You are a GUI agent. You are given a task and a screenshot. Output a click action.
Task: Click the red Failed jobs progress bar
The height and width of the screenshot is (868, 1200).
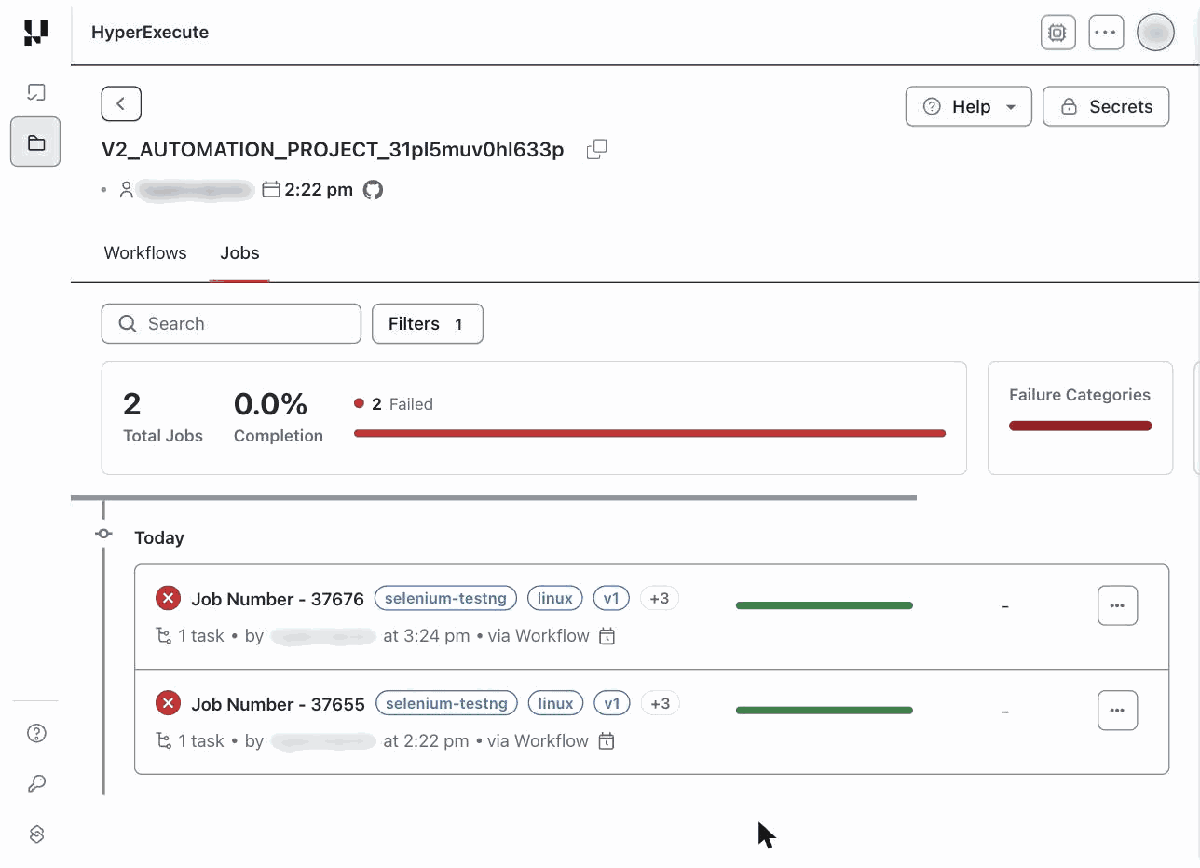coord(650,433)
